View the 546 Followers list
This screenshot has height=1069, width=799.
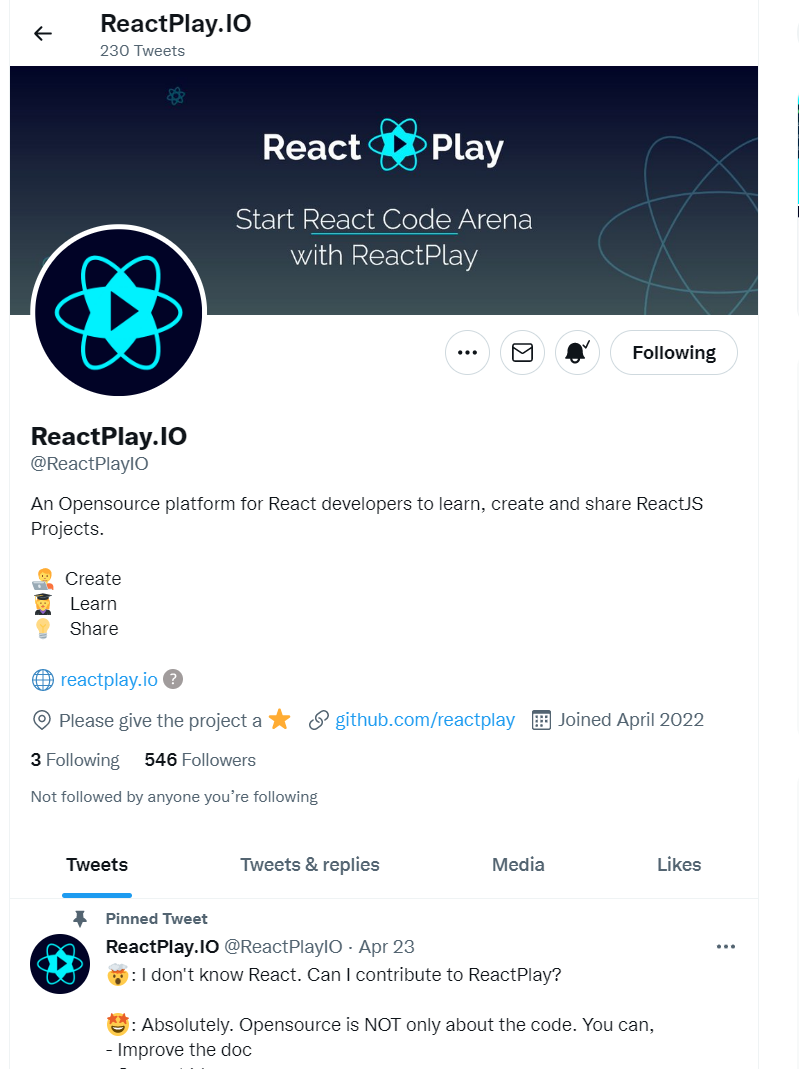pyautogui.click(x=199, y=760)
